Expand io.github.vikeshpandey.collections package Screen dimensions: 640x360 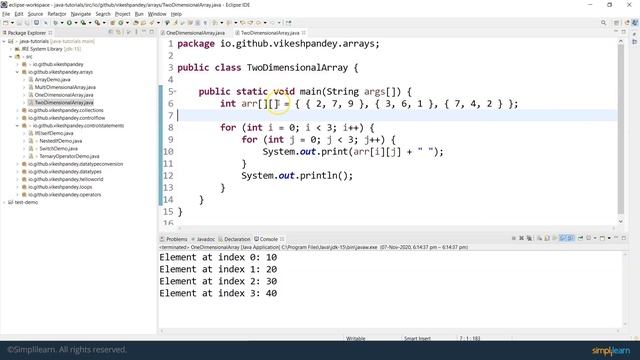pyautogui.click(x=18, y=110)
